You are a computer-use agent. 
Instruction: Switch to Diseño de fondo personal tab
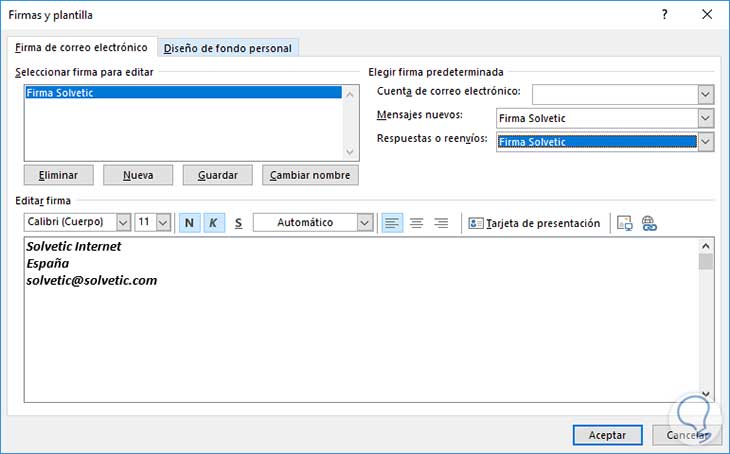click(x=228, y=47)
